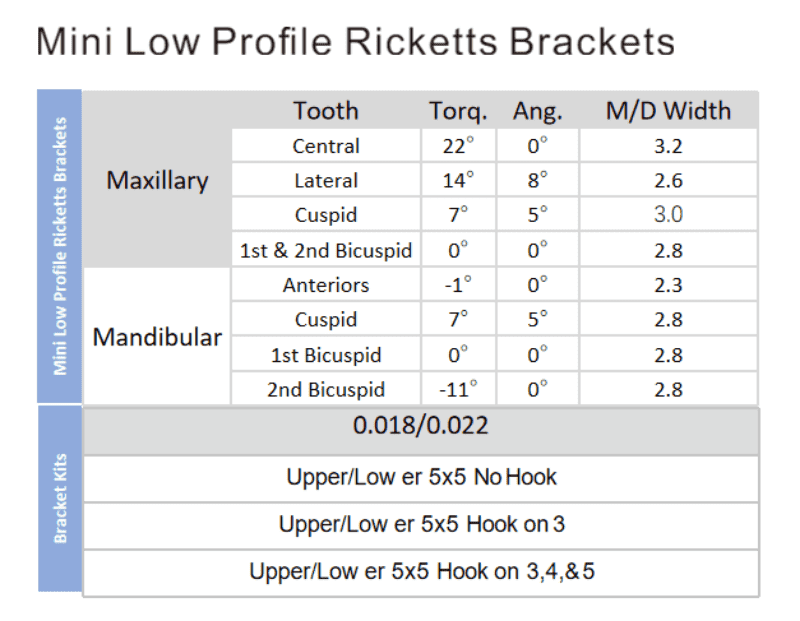Image resolution: width=800 pixels, height=621 pixels.
Task: Select the Maxillary group cell
Action: coord(157,181)
